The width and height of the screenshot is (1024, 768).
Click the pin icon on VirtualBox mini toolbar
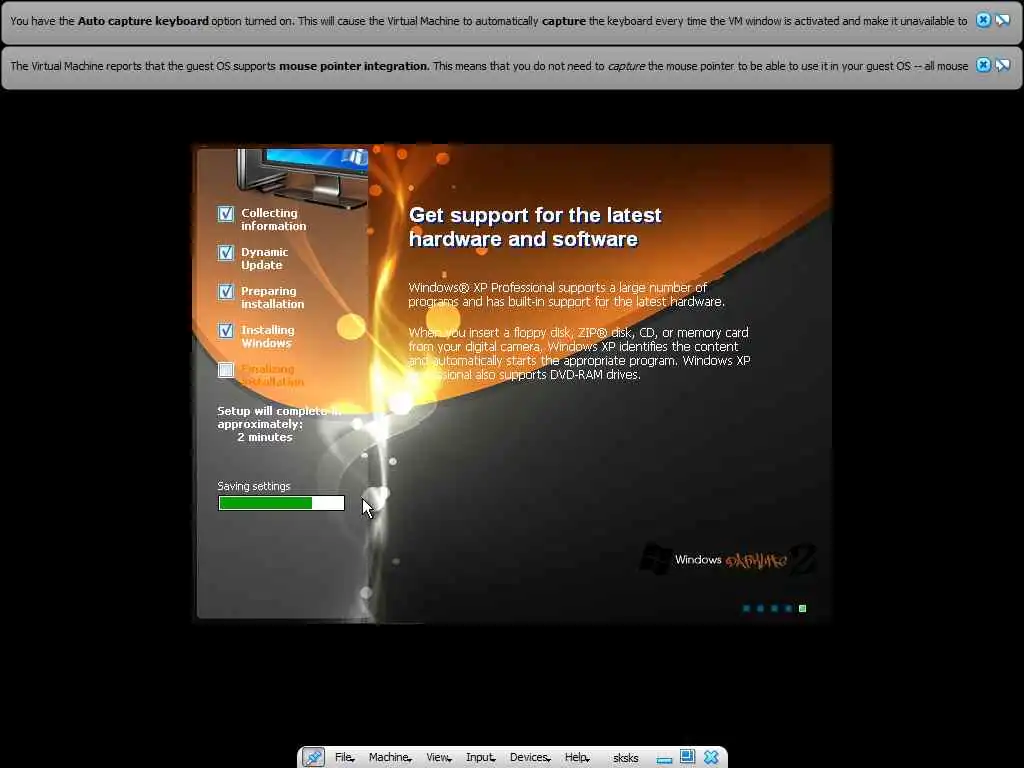click(313, 758)
